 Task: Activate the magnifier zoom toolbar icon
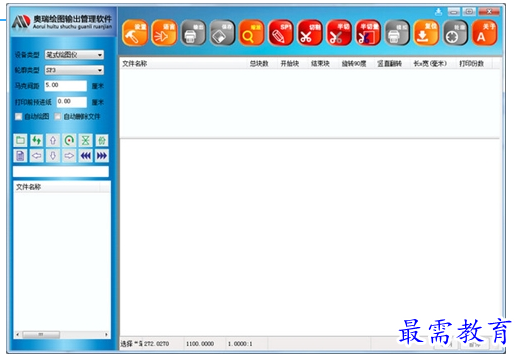tap(251, 33)
